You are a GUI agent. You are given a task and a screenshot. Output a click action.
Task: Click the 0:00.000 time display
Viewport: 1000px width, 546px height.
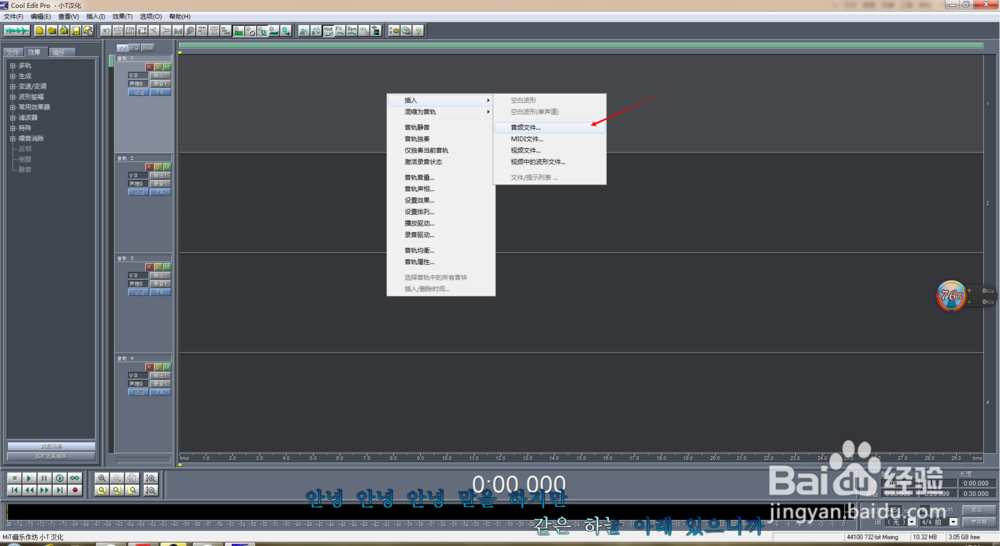pyautogui.click(x=518, y=485)
